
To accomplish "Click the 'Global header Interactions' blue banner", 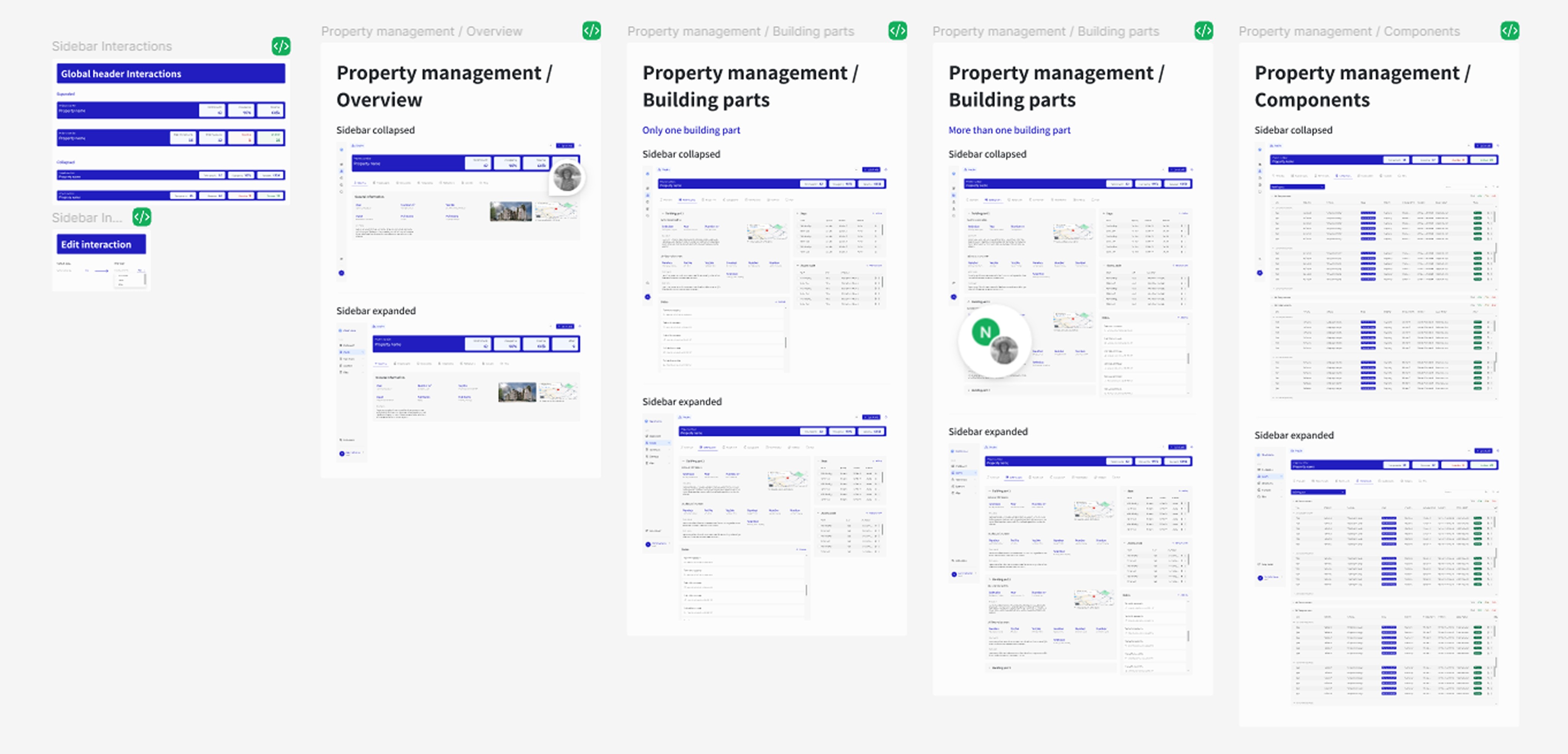I will pyautogui.click(x=170, y=74).
